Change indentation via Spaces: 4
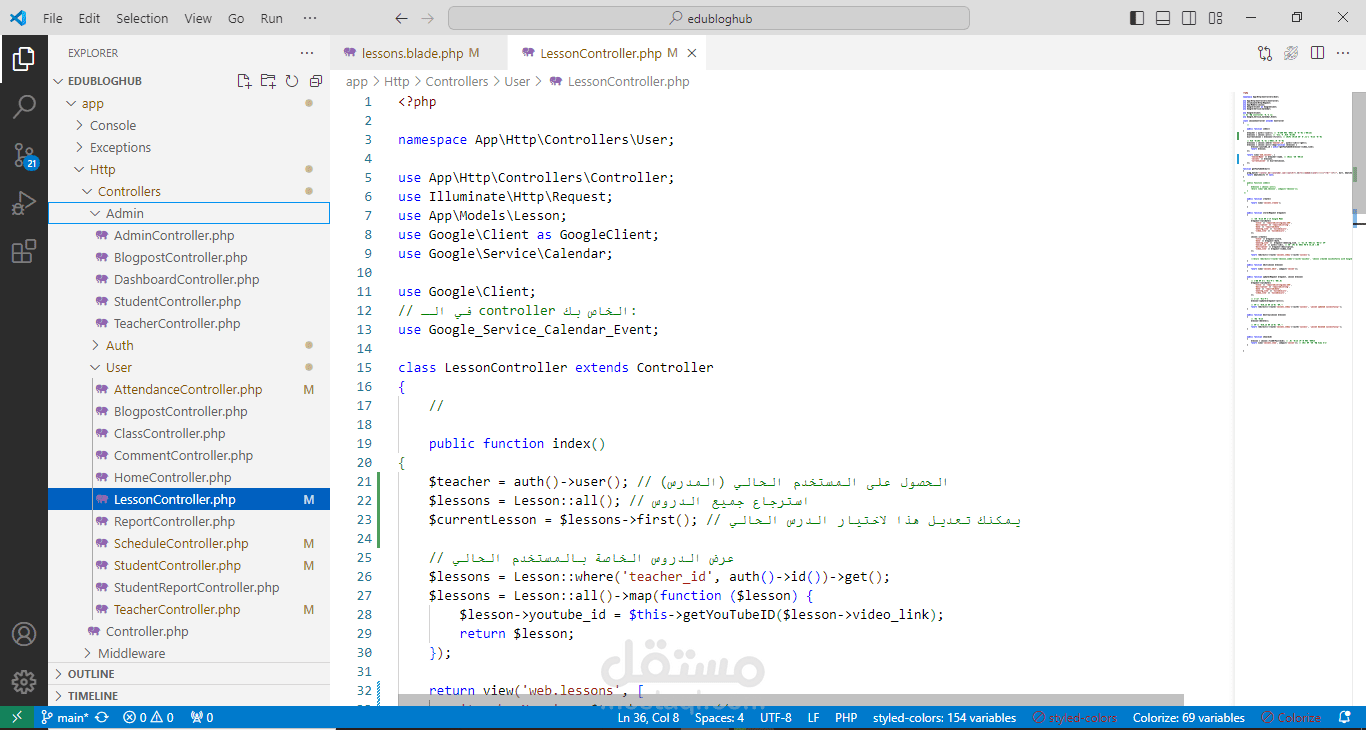 [720, 718]
